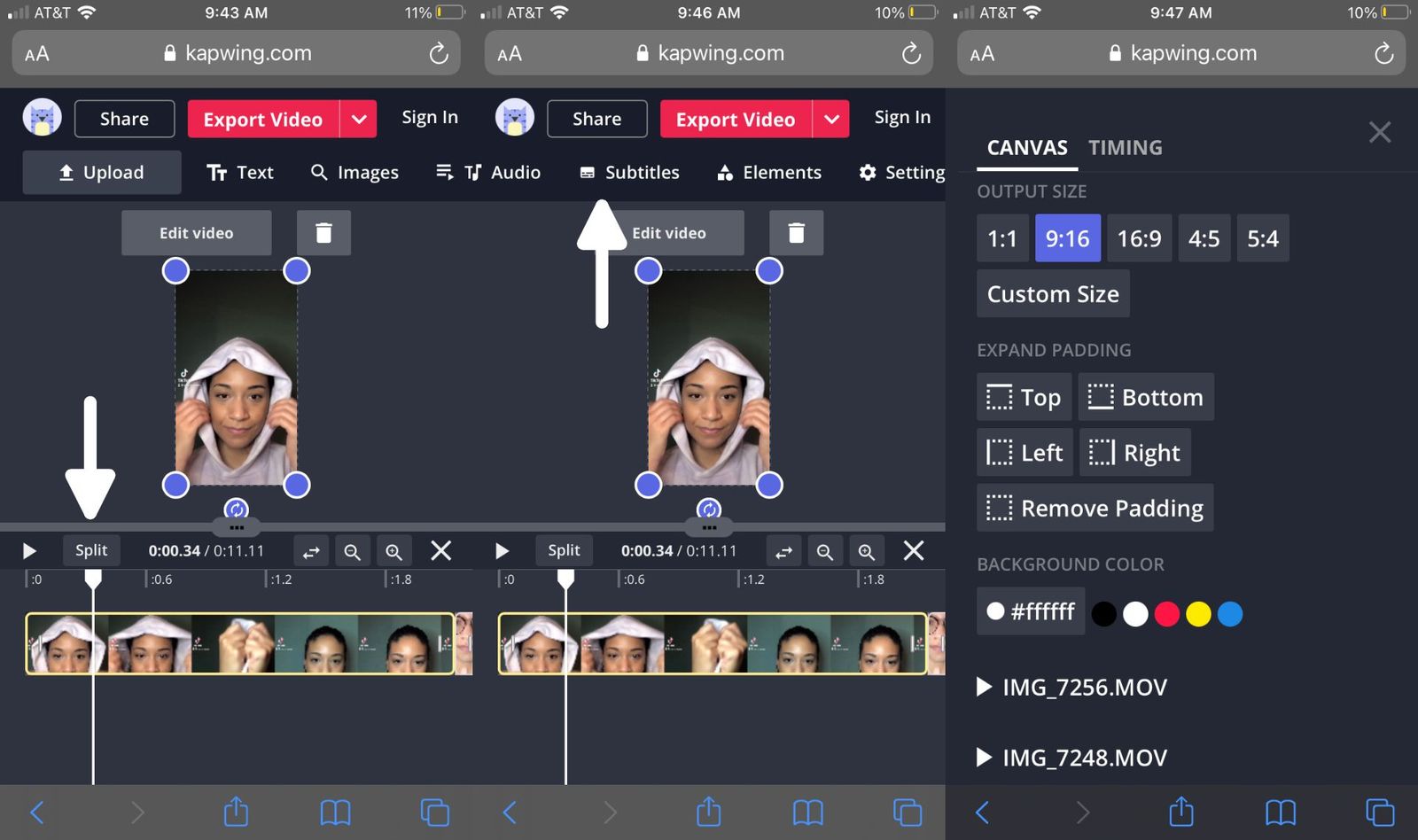
Task: Open the Elements tool
Action: point(768,173)
